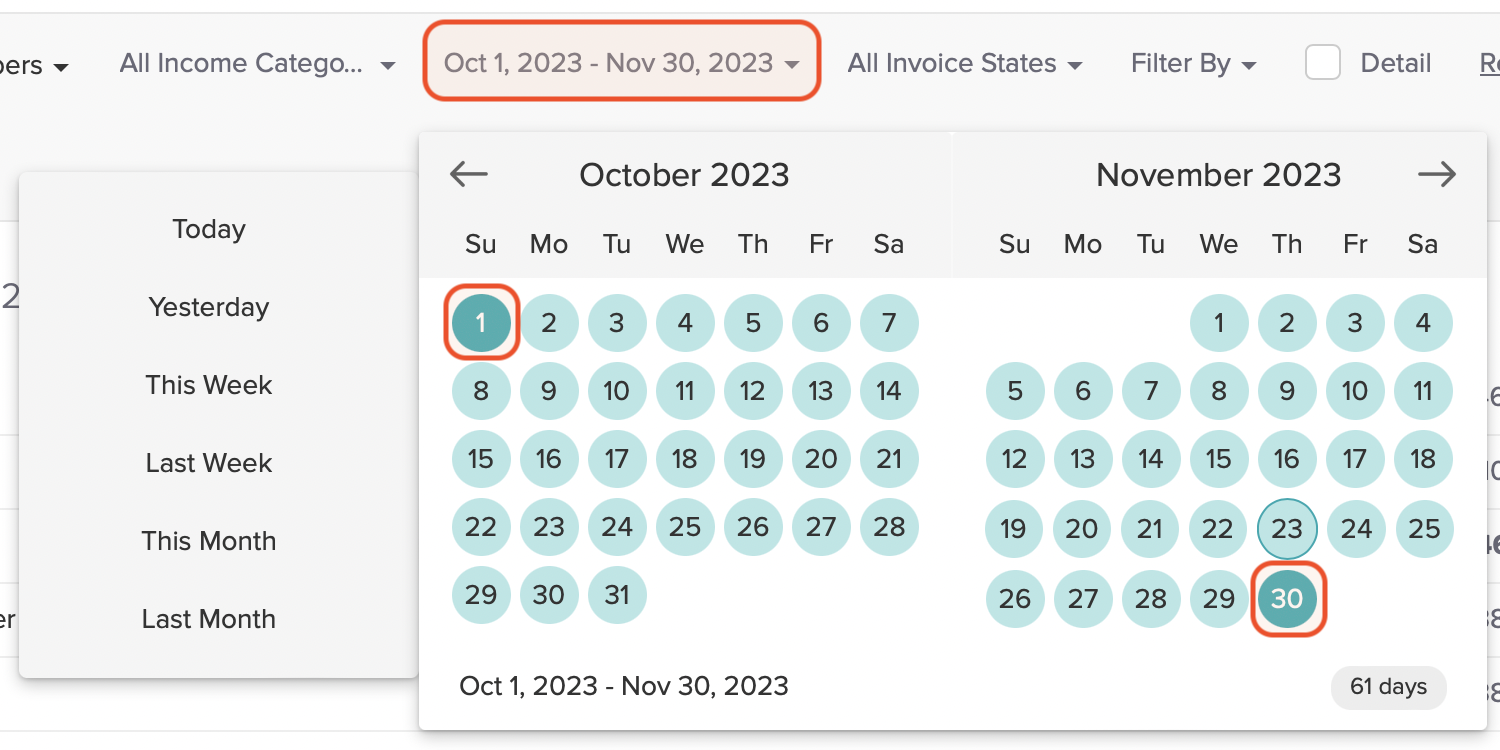Click the caret next to Filter By
Image resolution: width=1500 pixels, height=750 pixels.
[x=1249, y=63]
